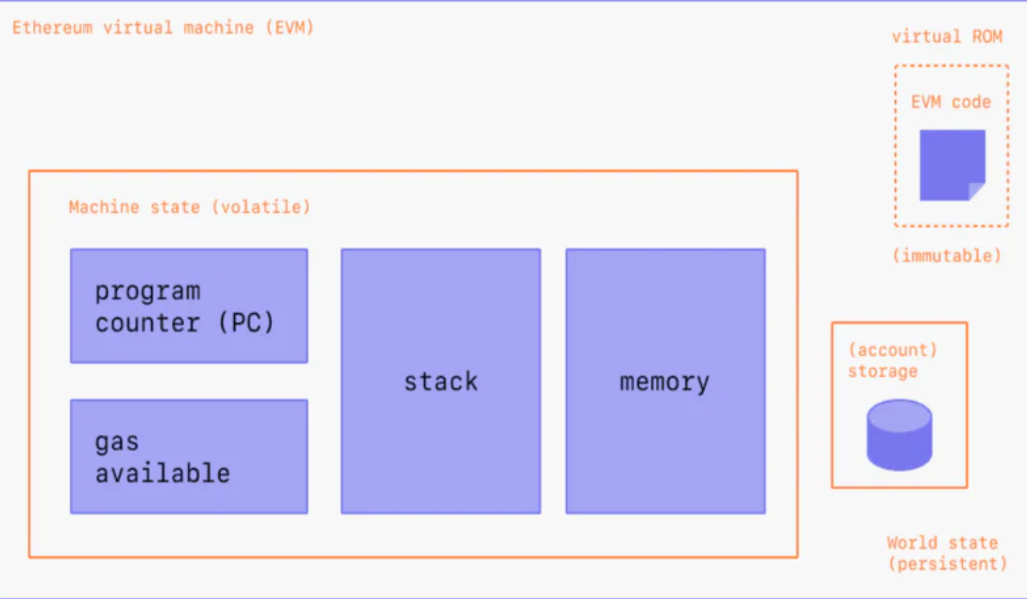The height and width of the screenshot is (599, 1027).
Task: Click the memory block
Action: click(665, 381)
